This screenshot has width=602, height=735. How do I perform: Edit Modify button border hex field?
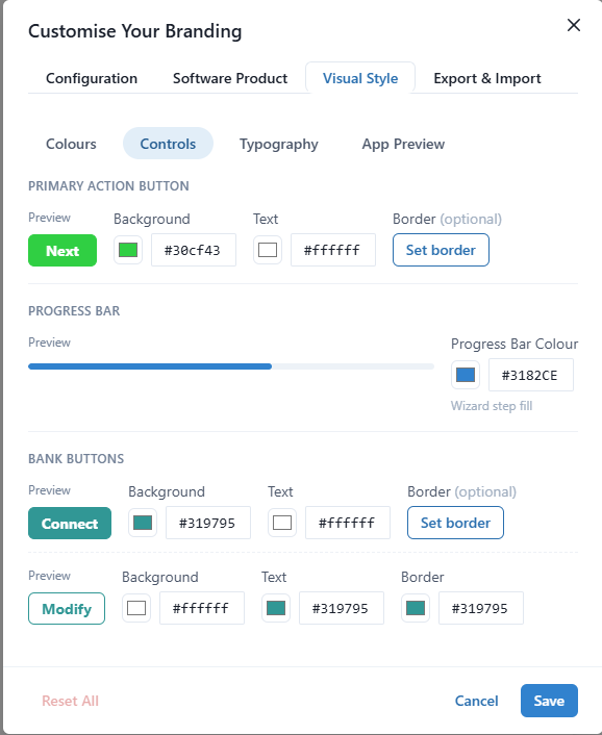coord(481,608)
